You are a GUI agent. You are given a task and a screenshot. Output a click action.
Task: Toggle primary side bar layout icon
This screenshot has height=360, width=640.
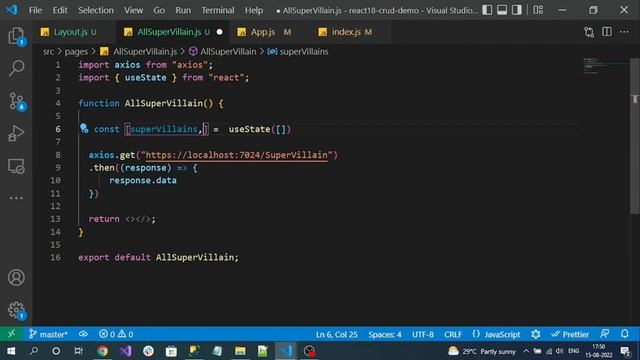coord(487,10)
